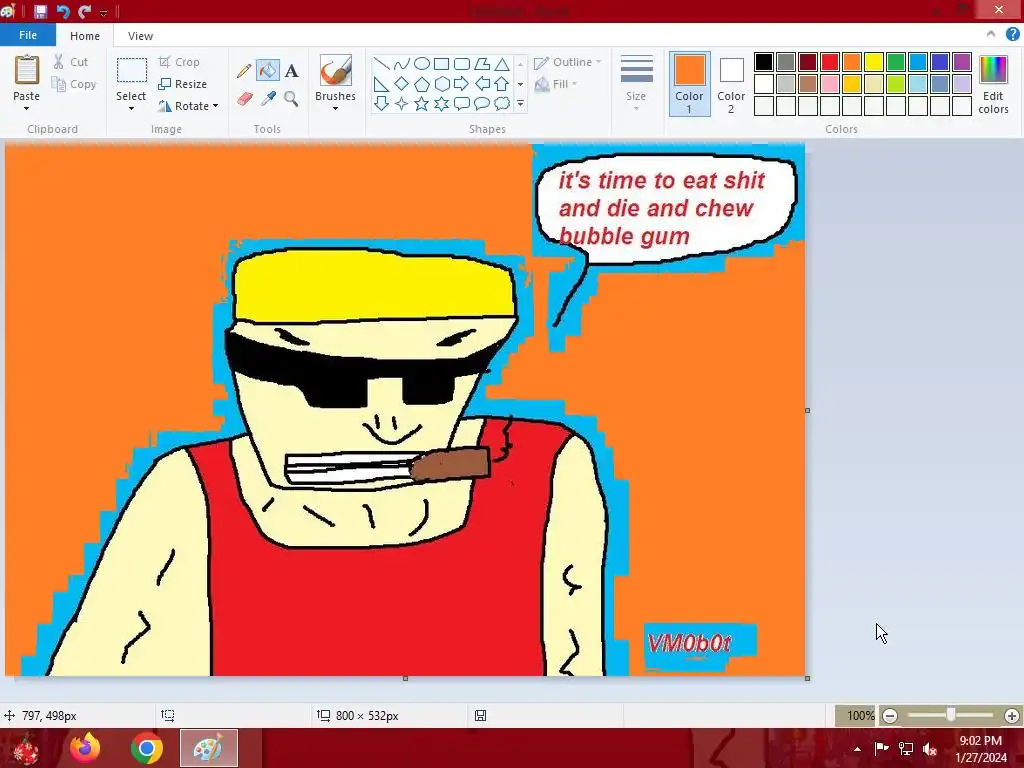Pick the purple color swatch
This screenshot has height=768, width=1024.
[962, 62]
